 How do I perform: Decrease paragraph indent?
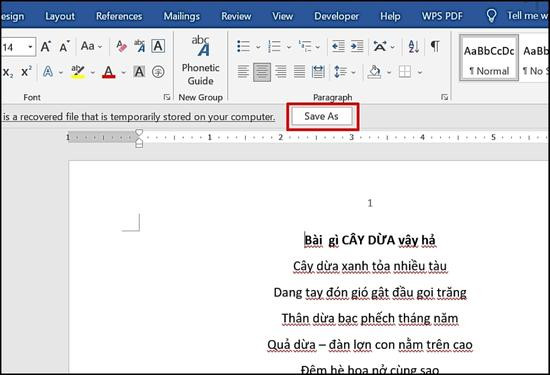click(x=338, y=46)
